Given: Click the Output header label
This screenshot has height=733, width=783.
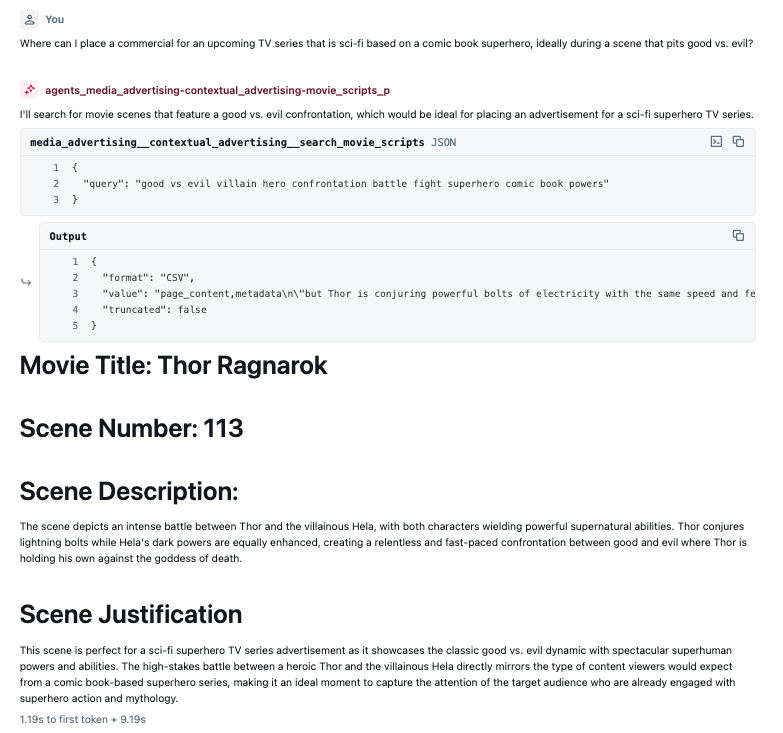Looking at the screenshot, I should click(x=68, y=236).
